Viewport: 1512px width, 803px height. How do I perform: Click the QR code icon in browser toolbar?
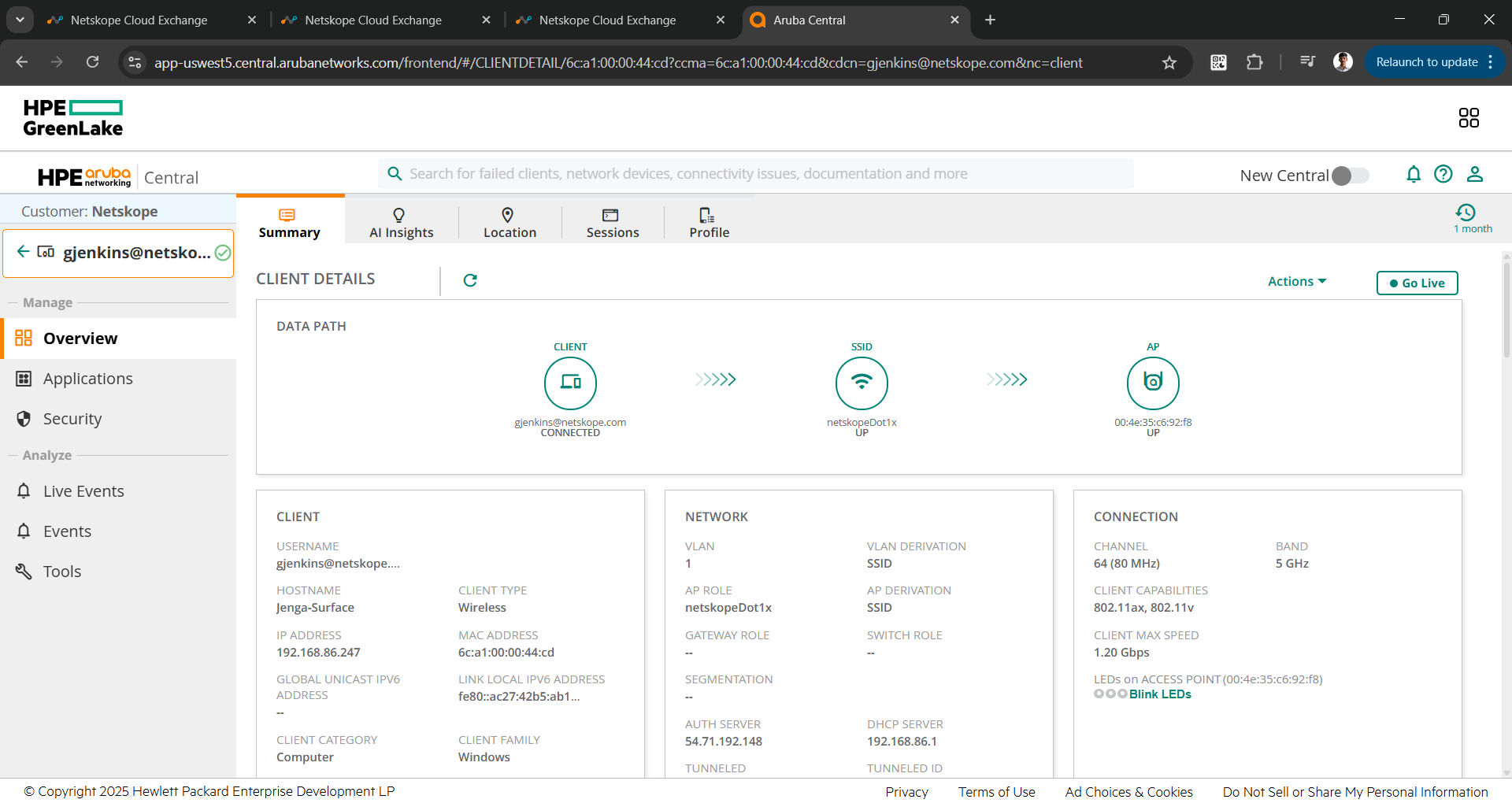coord(1218,62)
